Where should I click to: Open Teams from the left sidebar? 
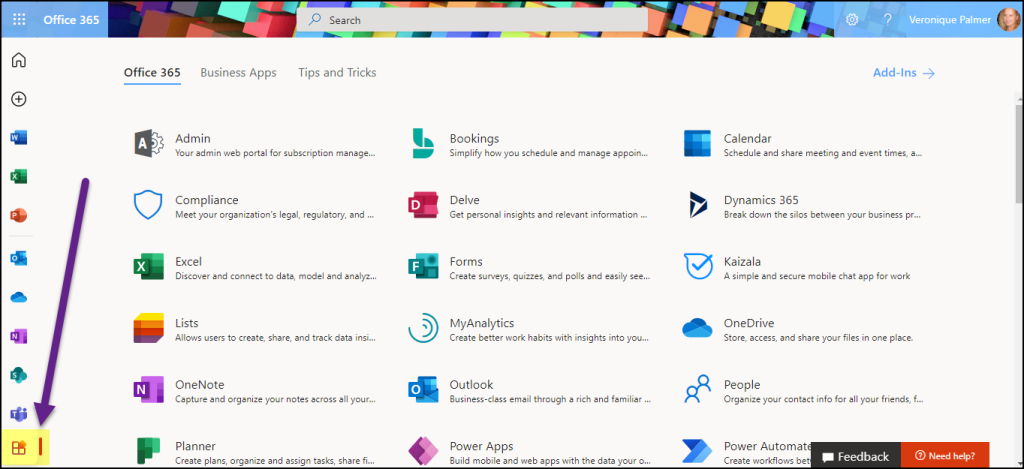[x=18, y=414]
